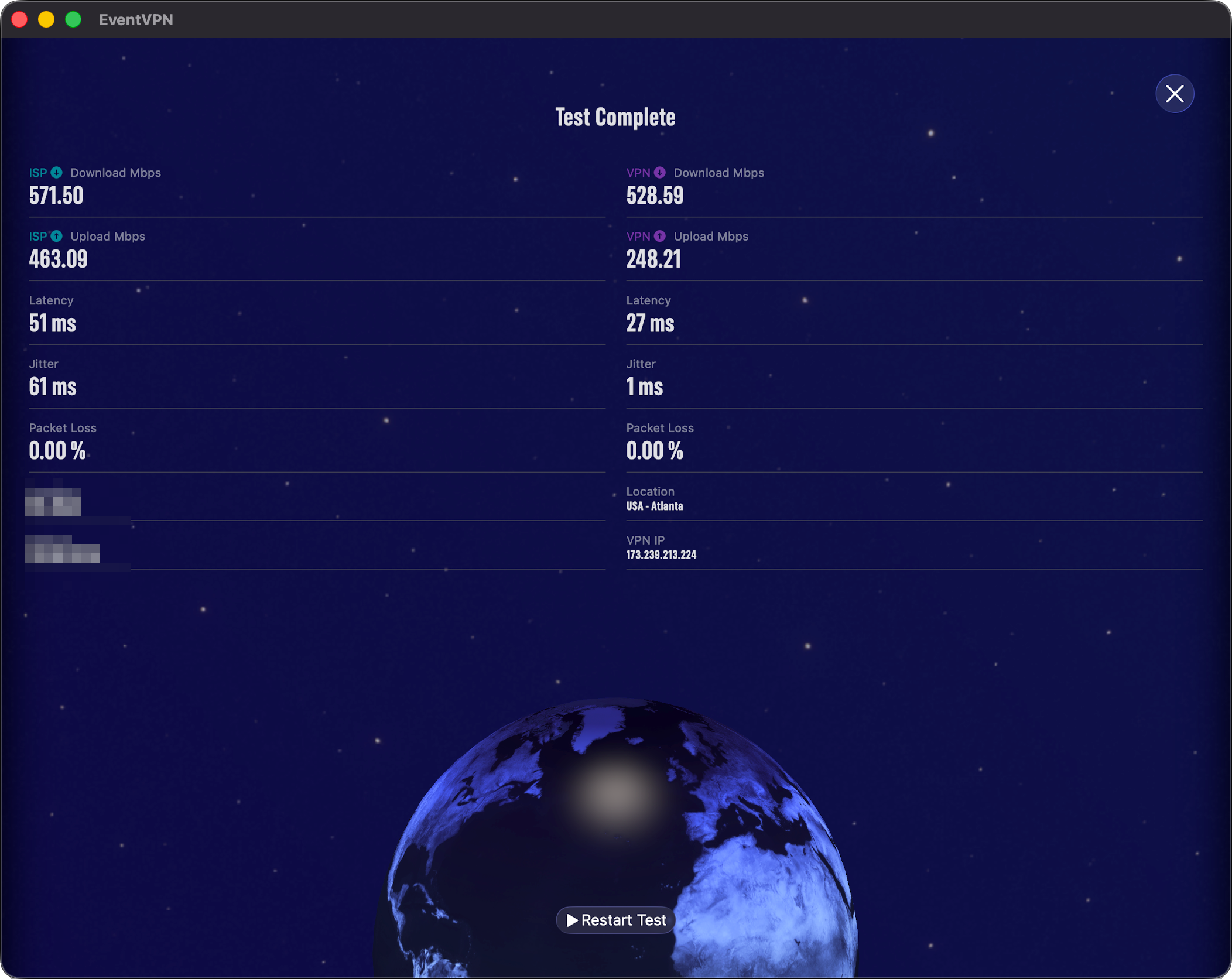Click the VPN upload value 248.21
Image resolution: width=1232 pixels, height=979 pixels.
pos(653,259)
